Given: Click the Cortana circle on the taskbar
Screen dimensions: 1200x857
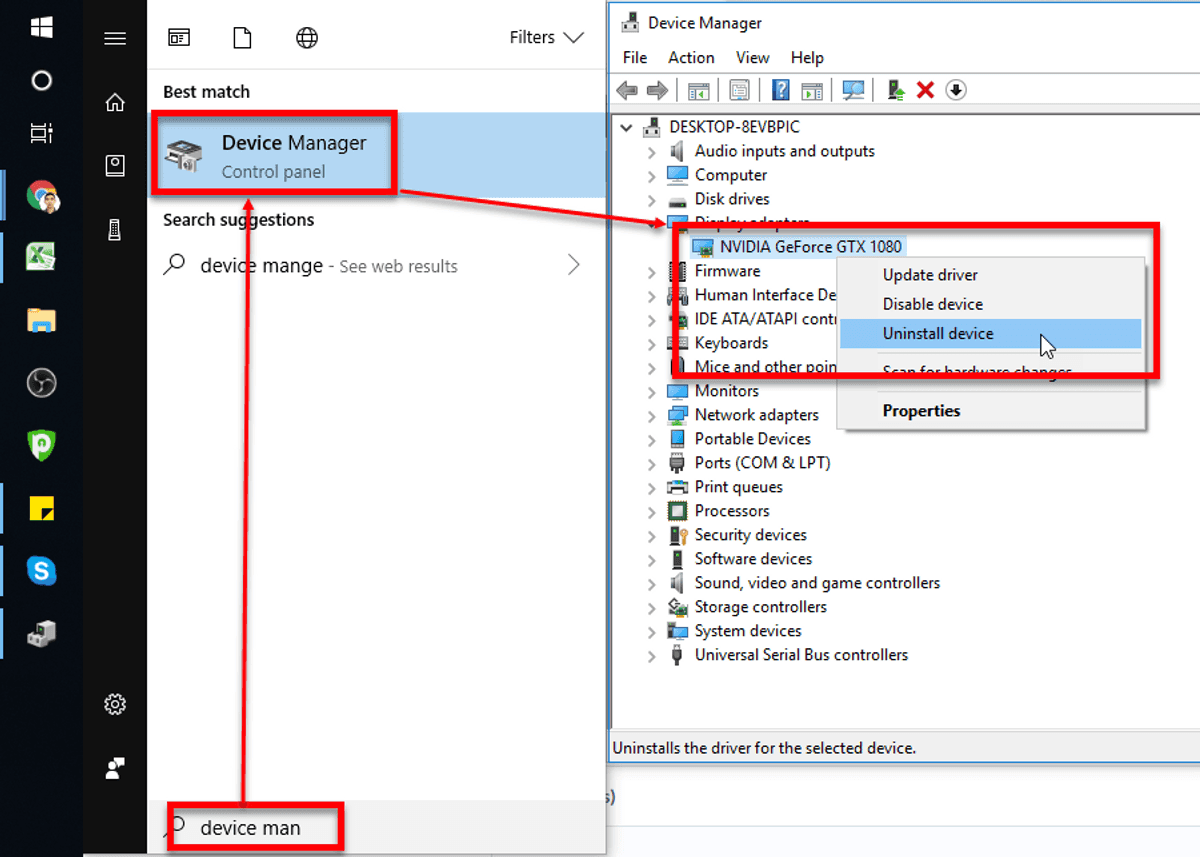Looking at the screenshot, I should (41, 80).
